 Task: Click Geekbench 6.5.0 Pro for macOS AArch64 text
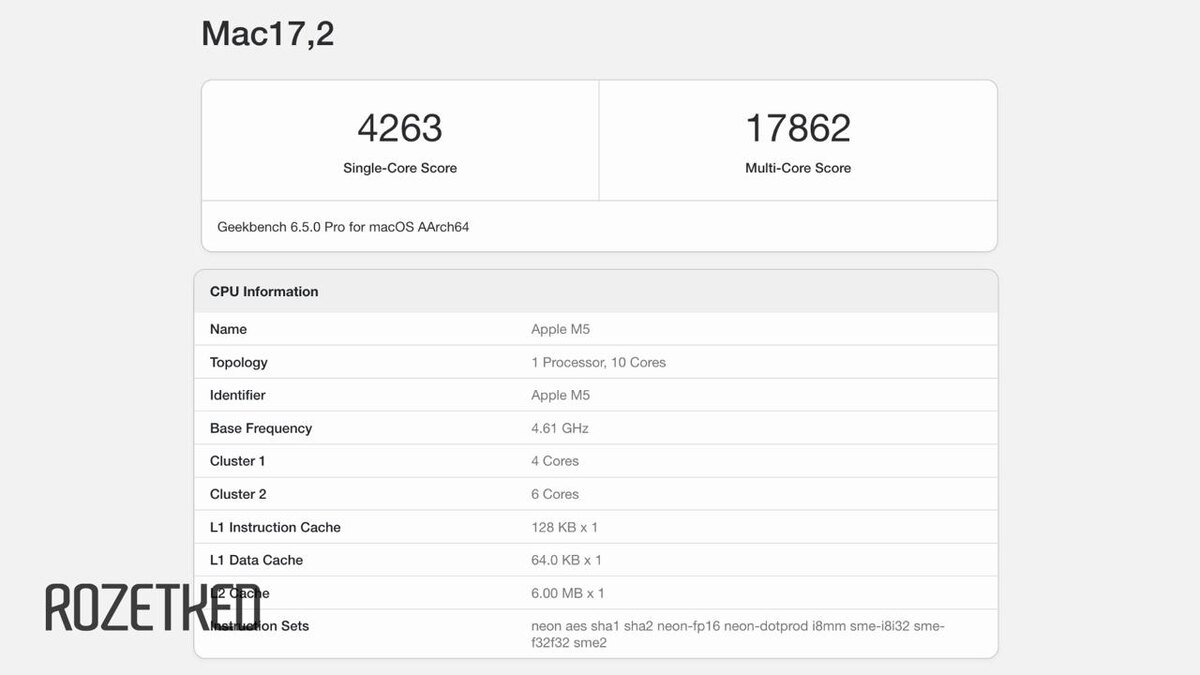343,227
